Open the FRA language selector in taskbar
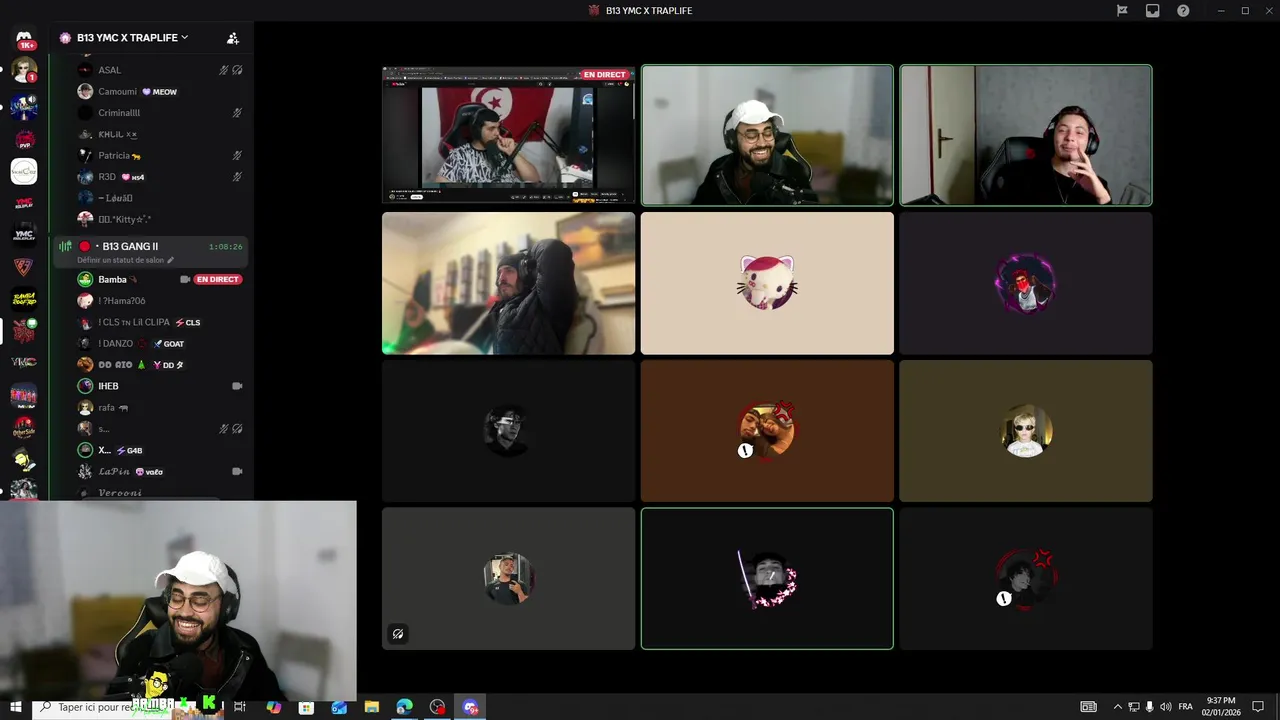 point(1185,707)
